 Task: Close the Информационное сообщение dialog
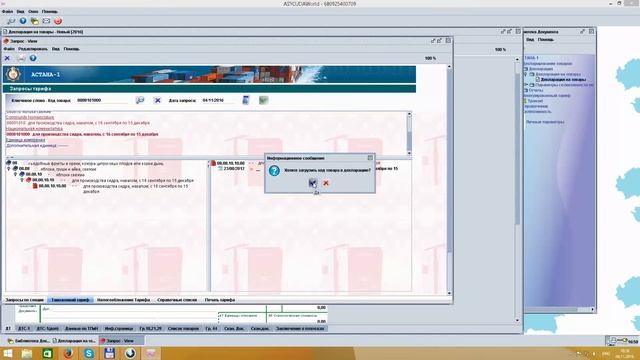370,158
